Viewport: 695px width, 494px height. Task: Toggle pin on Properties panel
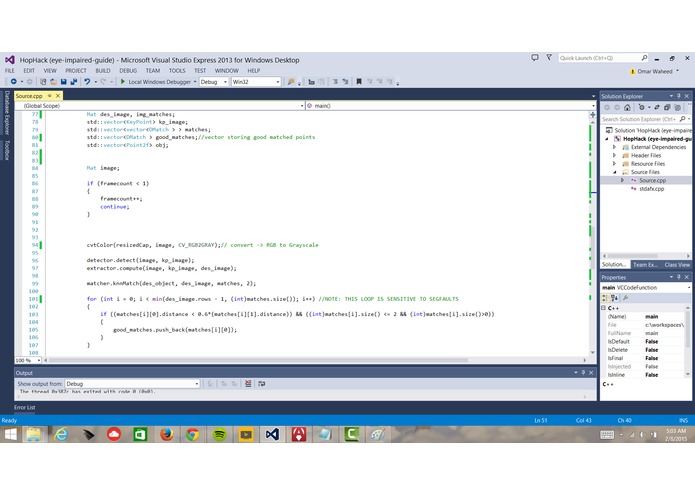pyautogui.click(x=679, y=277)
